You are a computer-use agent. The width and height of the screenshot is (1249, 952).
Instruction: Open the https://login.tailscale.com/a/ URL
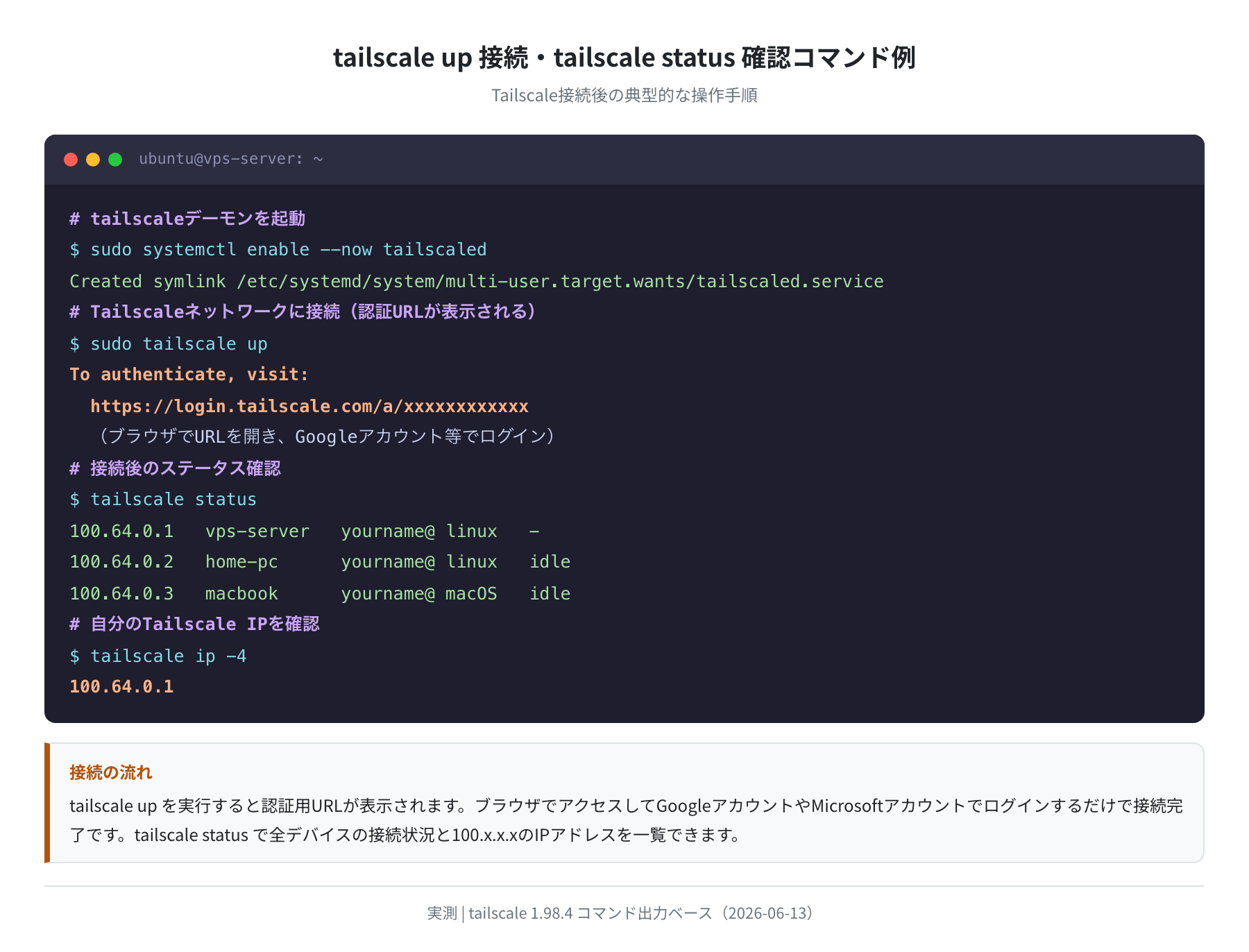click(309, 406)
